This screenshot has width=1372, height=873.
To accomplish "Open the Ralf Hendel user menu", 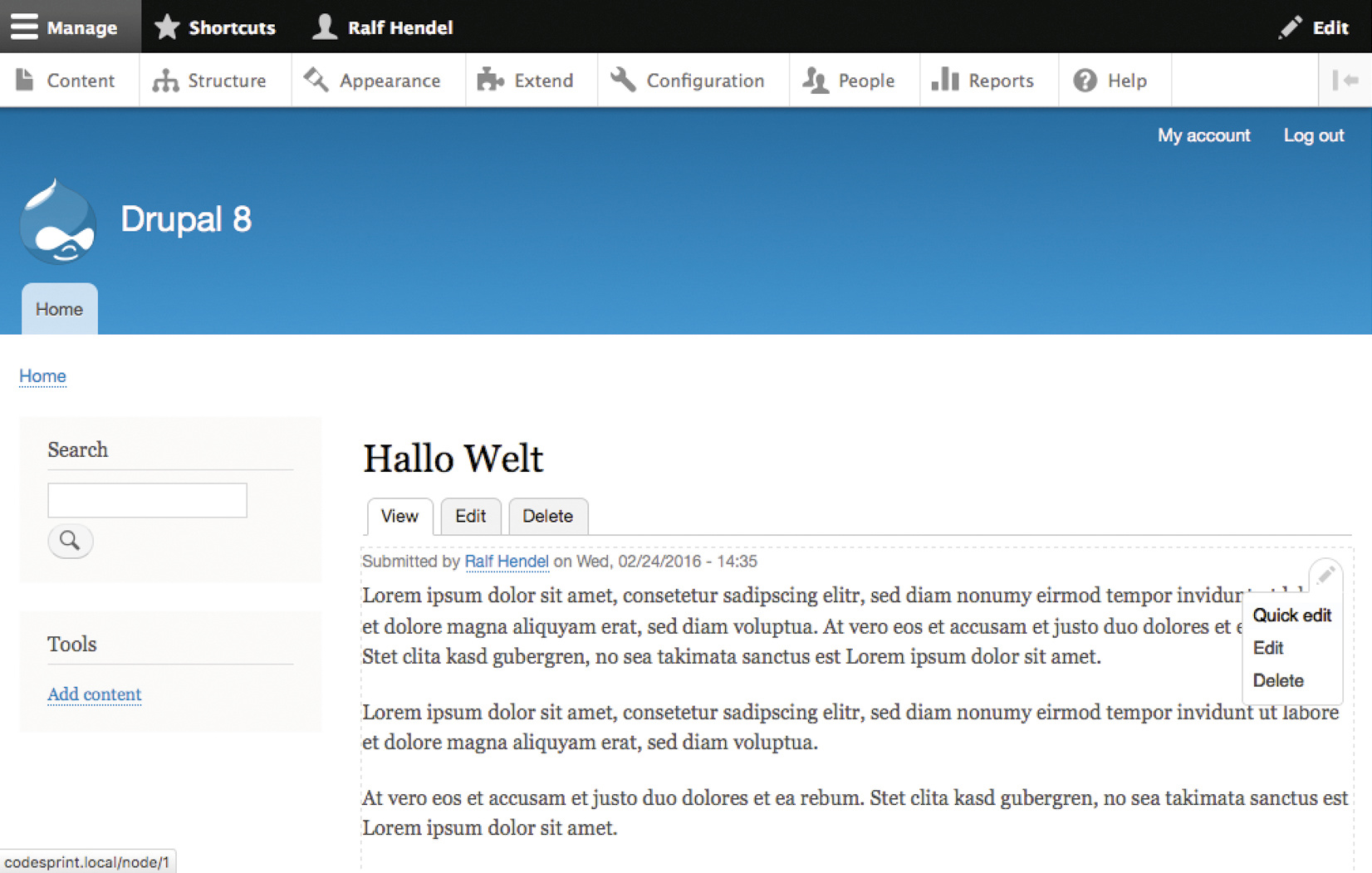I will coord(383,27).
